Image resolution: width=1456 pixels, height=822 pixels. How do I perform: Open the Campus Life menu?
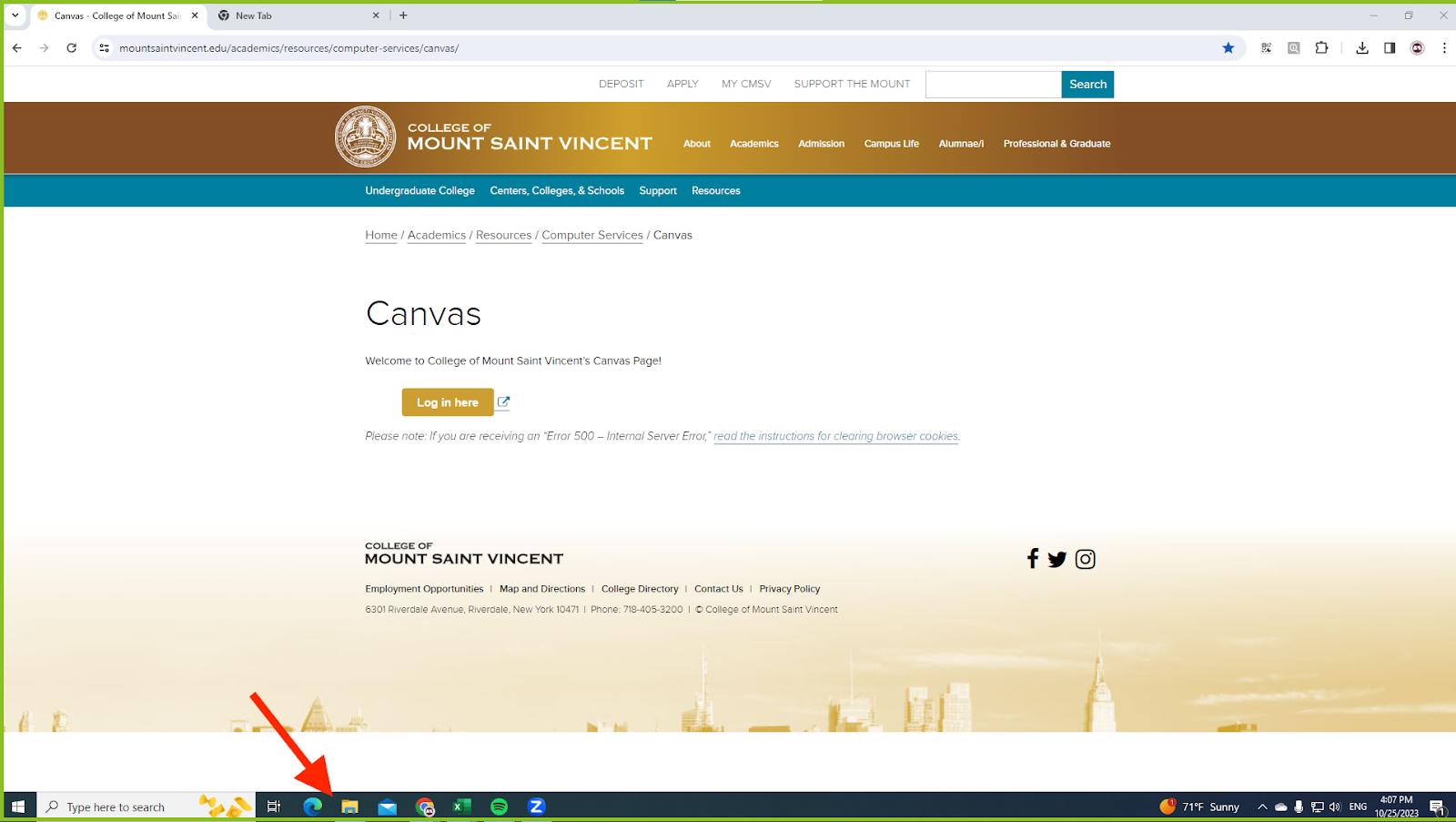pos(891,144)
